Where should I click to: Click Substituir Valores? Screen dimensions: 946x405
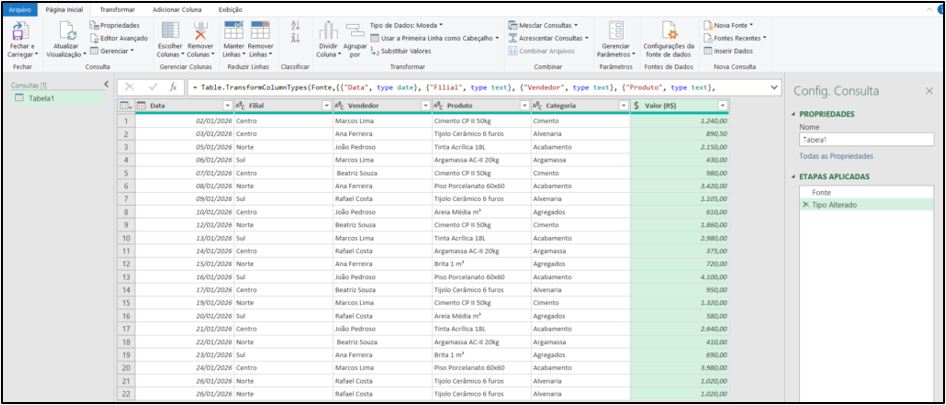tap(401, 51)
